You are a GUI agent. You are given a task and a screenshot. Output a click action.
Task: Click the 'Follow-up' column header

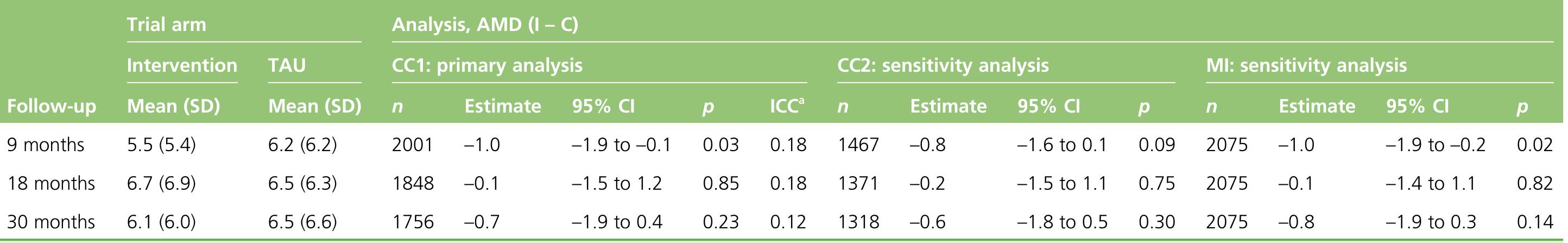click(52, 107)
